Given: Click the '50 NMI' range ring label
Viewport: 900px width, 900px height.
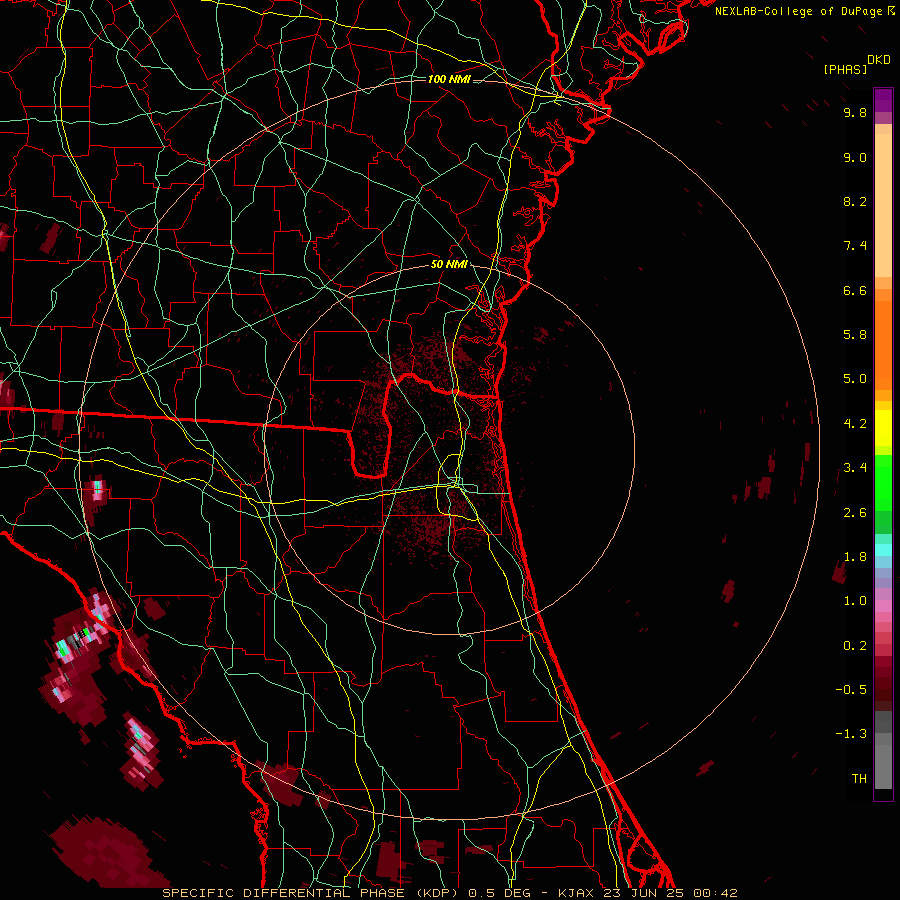Looking at the screenshot, I should 449,265.
